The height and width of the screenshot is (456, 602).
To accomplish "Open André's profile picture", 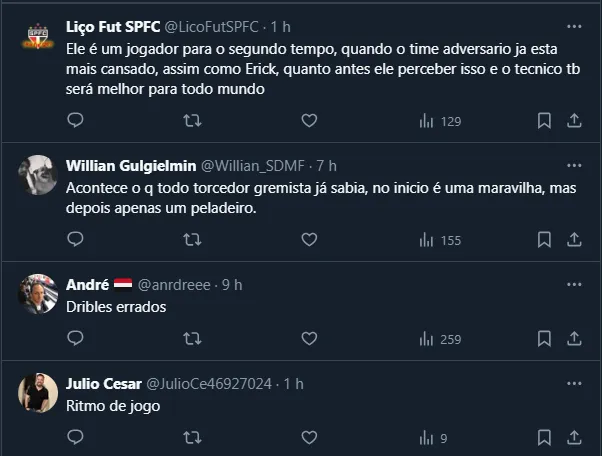I will (x=38, y=293).
